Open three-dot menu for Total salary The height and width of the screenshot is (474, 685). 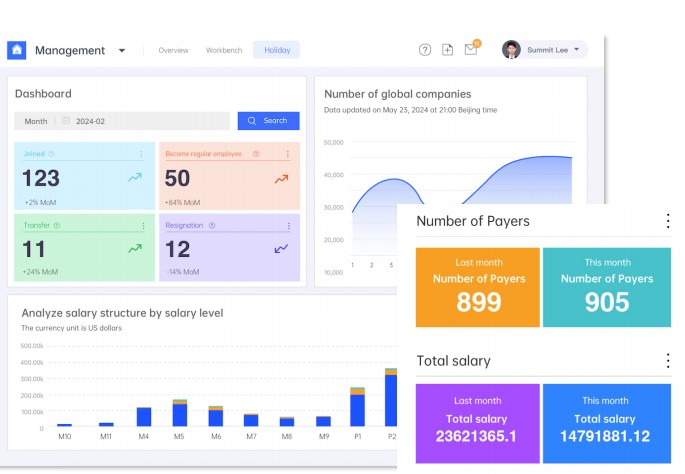coord(667,361)
